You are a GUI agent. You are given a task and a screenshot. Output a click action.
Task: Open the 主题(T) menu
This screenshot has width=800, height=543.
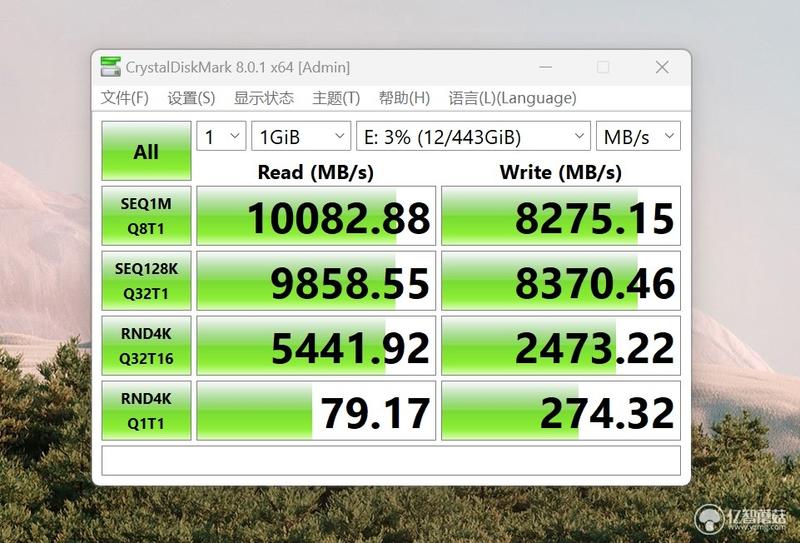click(336, 97)
